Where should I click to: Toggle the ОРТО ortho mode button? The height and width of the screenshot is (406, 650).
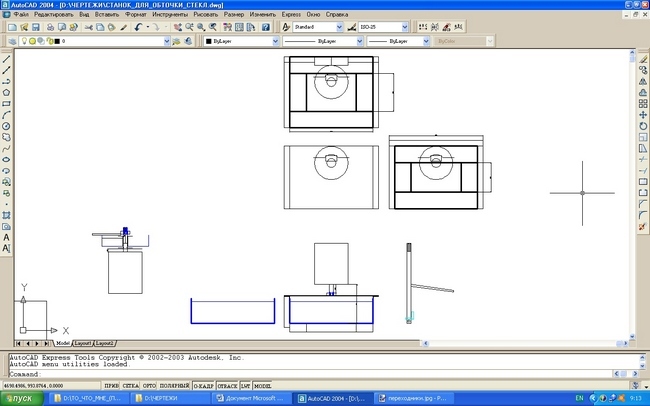[149, 386]
